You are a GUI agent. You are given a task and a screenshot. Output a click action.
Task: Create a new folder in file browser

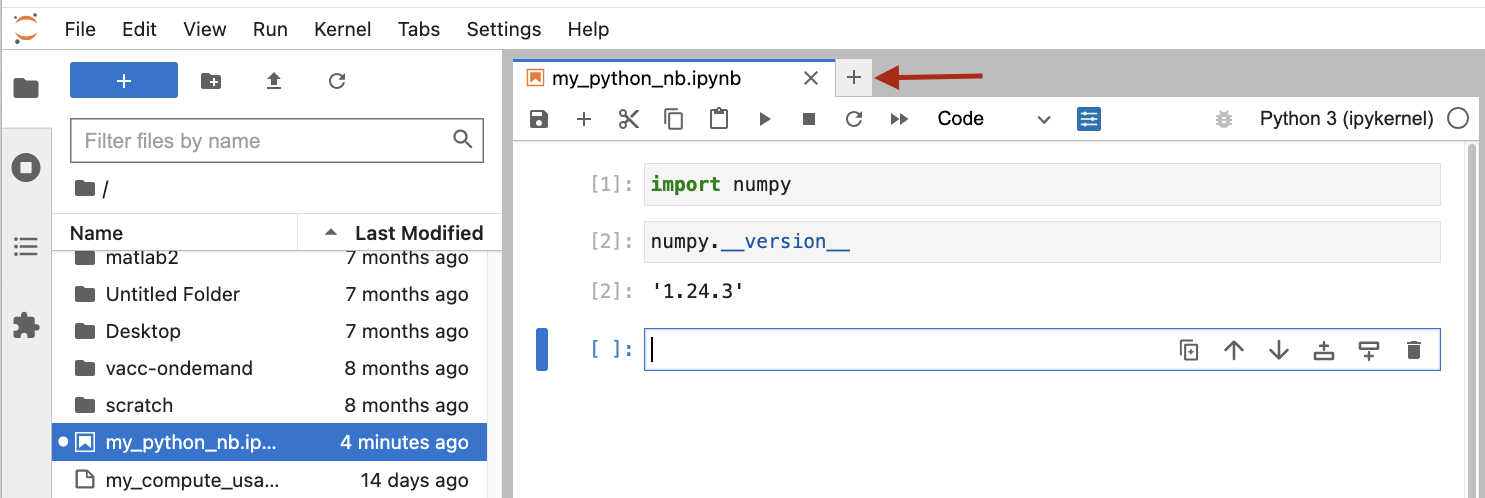pyautogui.click(x=211, y=81)
